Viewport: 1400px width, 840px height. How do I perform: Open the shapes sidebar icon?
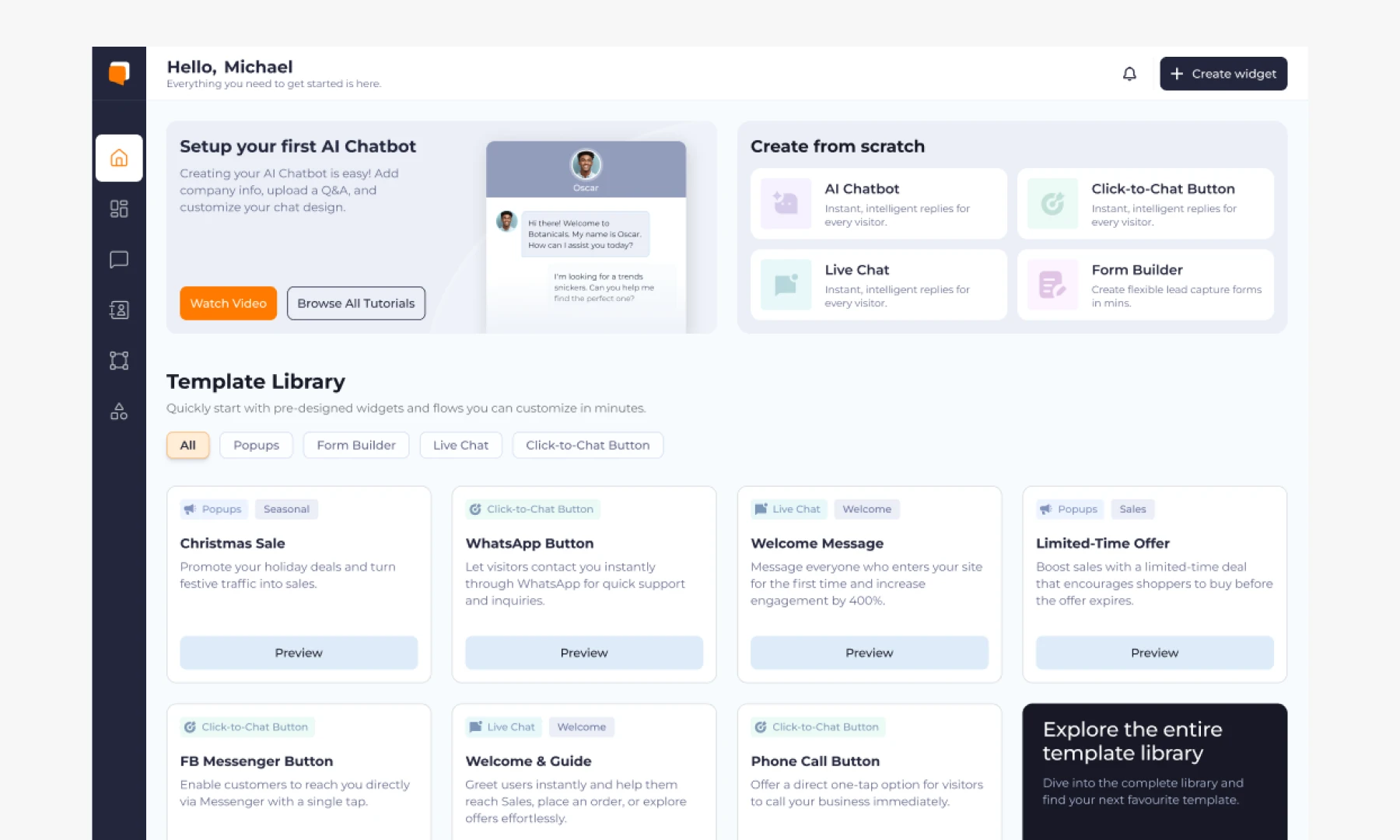tap(119, 411)
